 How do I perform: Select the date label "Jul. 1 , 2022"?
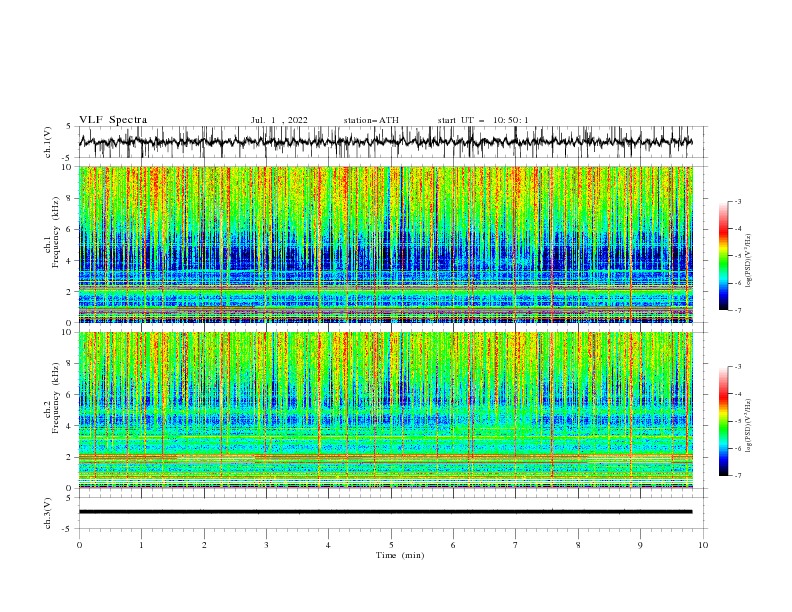coord(279,120)
